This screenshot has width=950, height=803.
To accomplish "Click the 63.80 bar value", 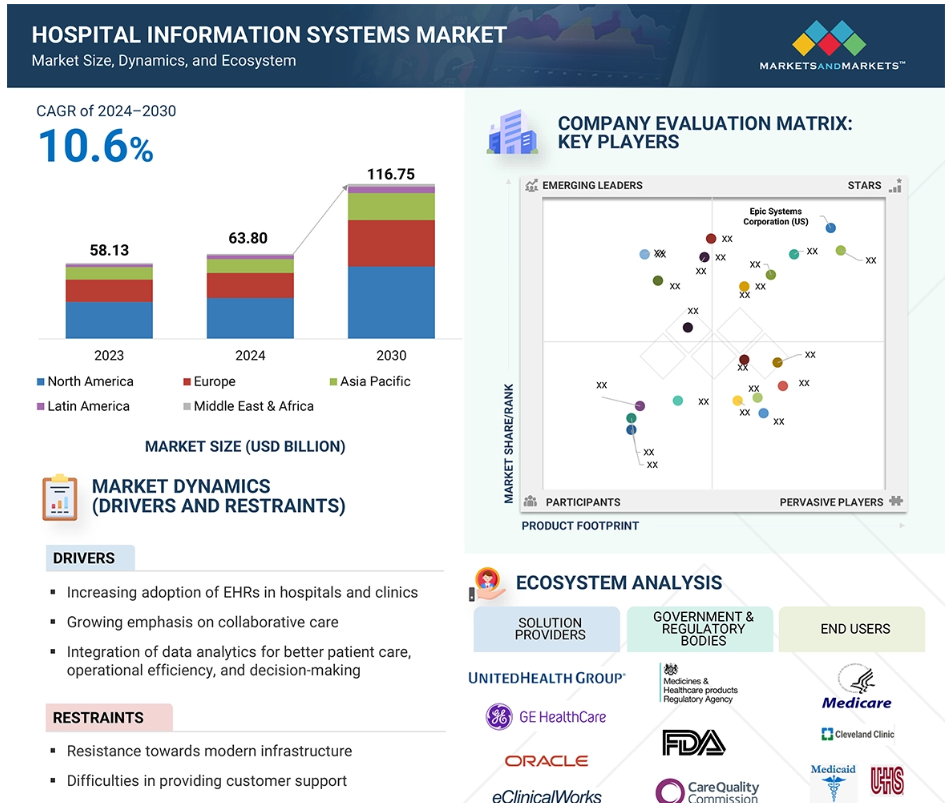I will [x=248, y=238].
